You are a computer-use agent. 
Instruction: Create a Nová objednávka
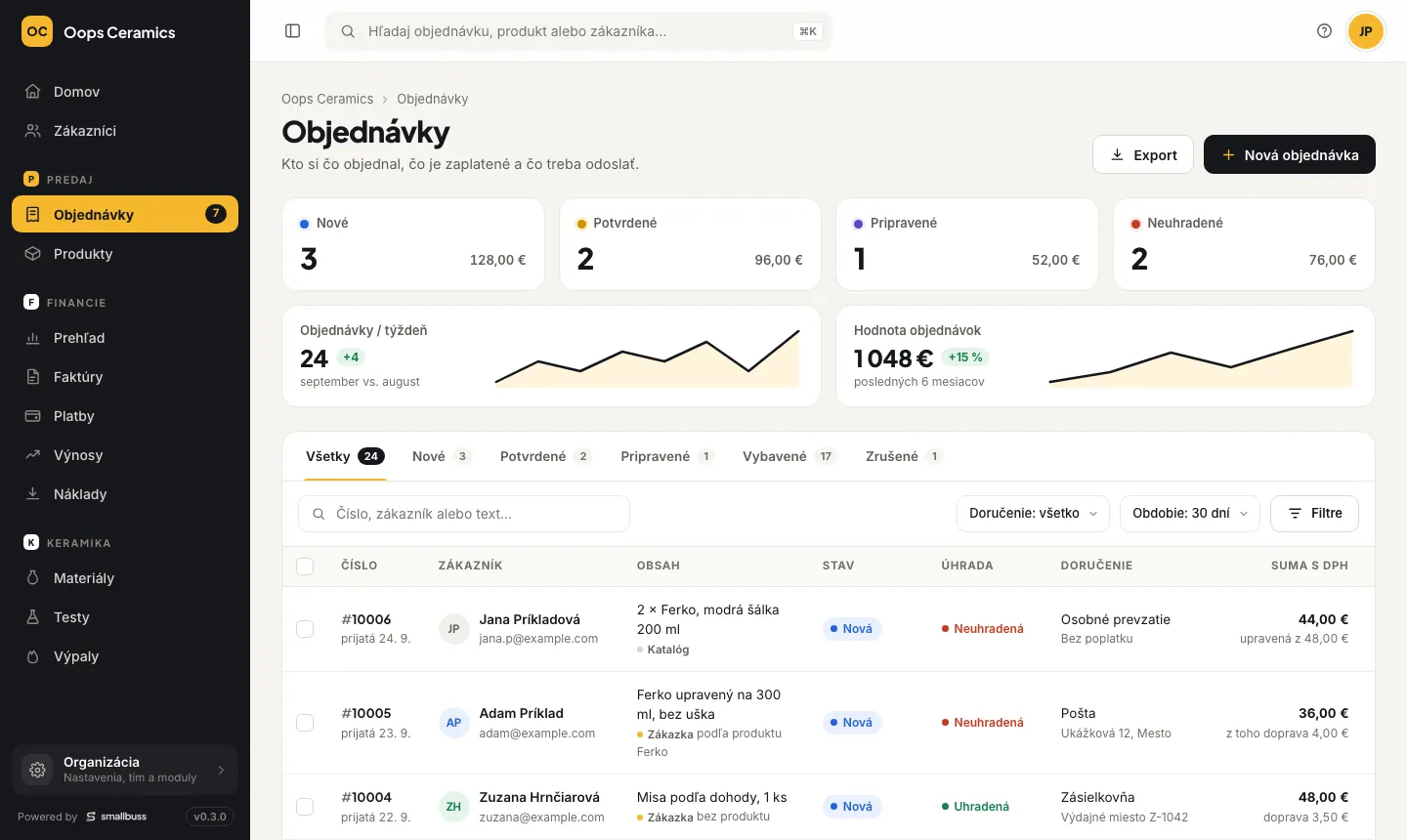pyautogui.click(x=1290, y=154)
